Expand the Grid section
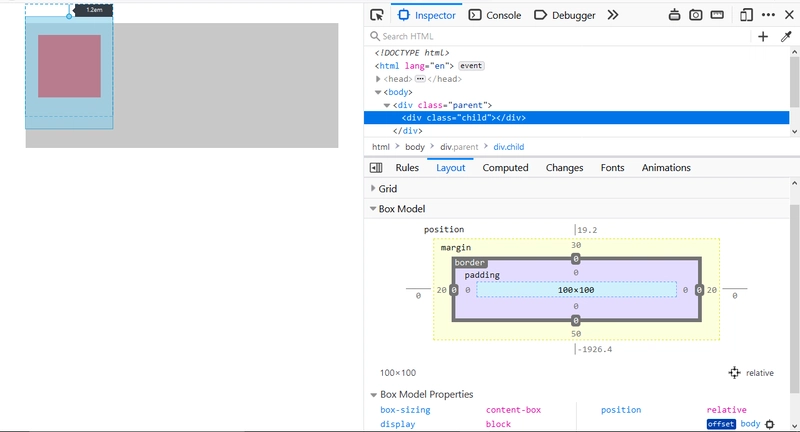 374,188
